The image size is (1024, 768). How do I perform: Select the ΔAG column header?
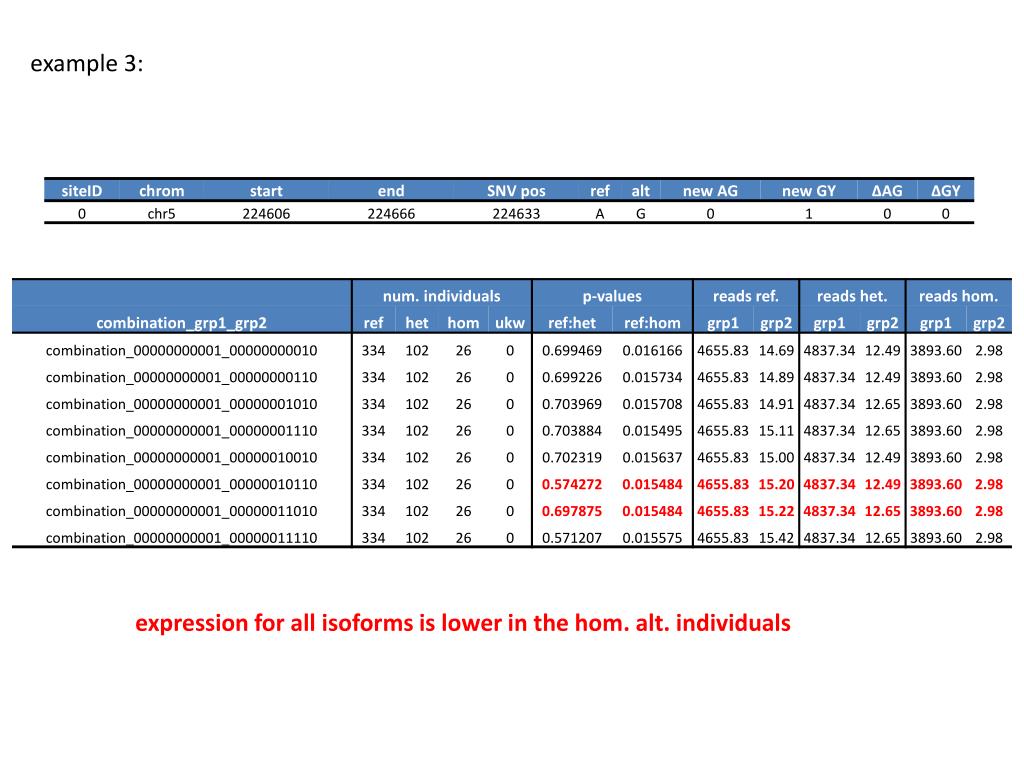[x=887, y=191]
